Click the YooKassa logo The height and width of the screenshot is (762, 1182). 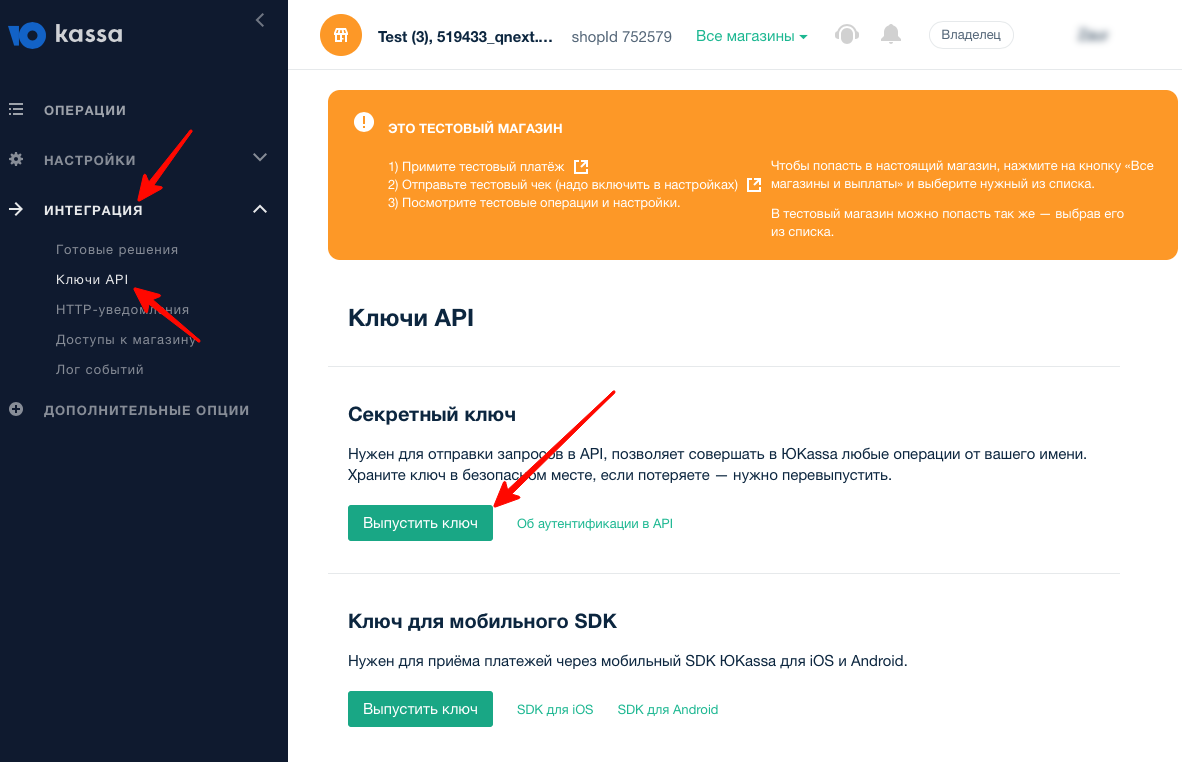click(x=66, y=35)
